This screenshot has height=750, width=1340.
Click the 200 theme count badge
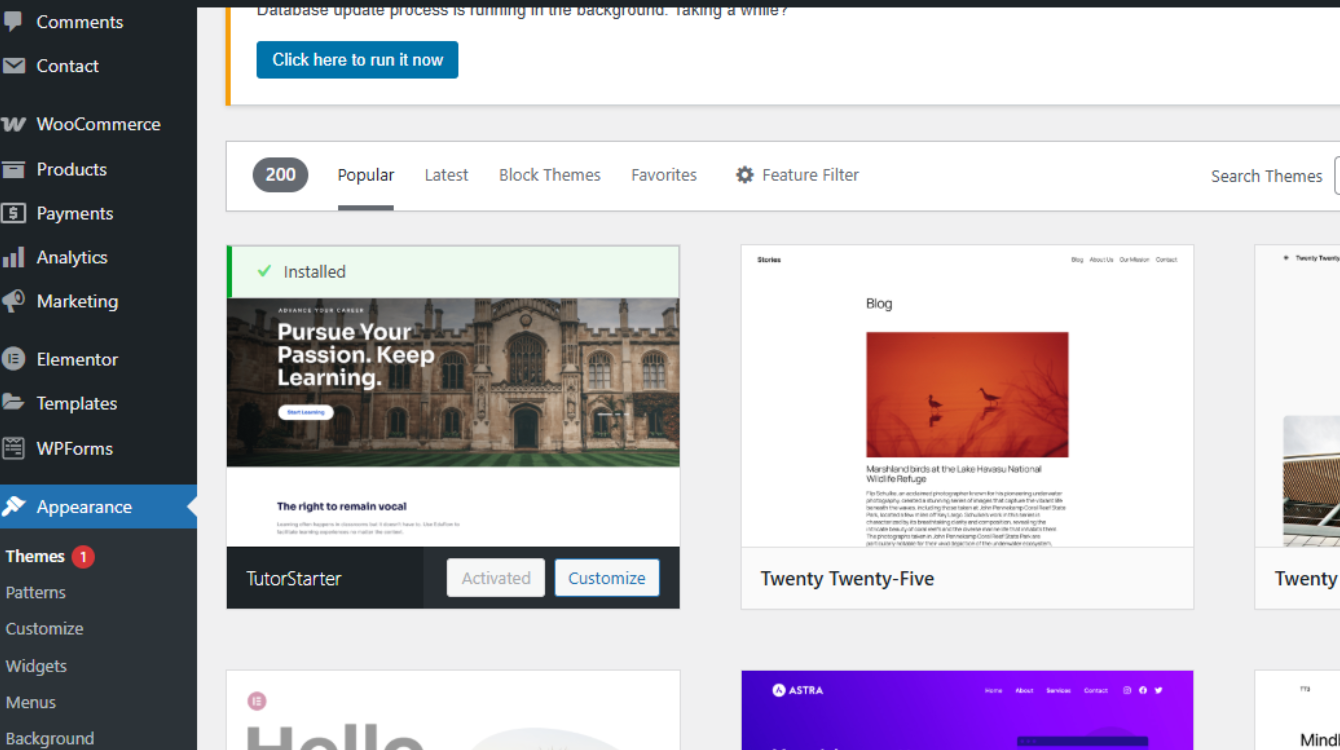coord(280,175)
